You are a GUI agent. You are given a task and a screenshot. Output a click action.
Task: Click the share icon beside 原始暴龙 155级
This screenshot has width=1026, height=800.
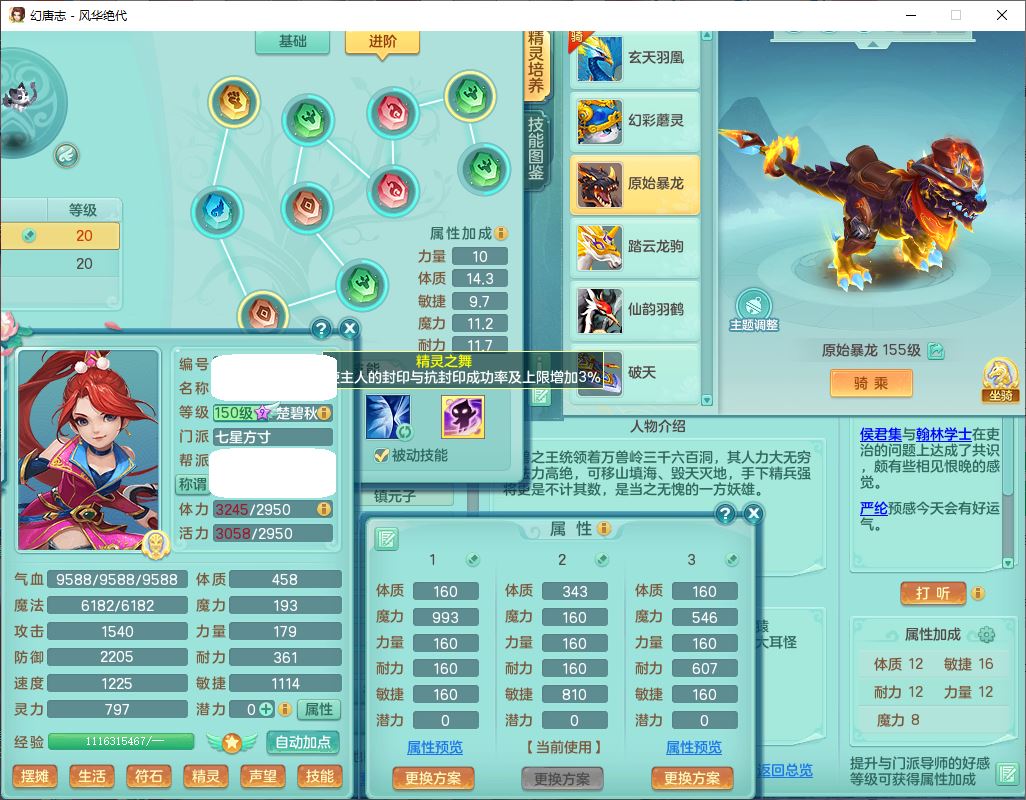[936, 351]
